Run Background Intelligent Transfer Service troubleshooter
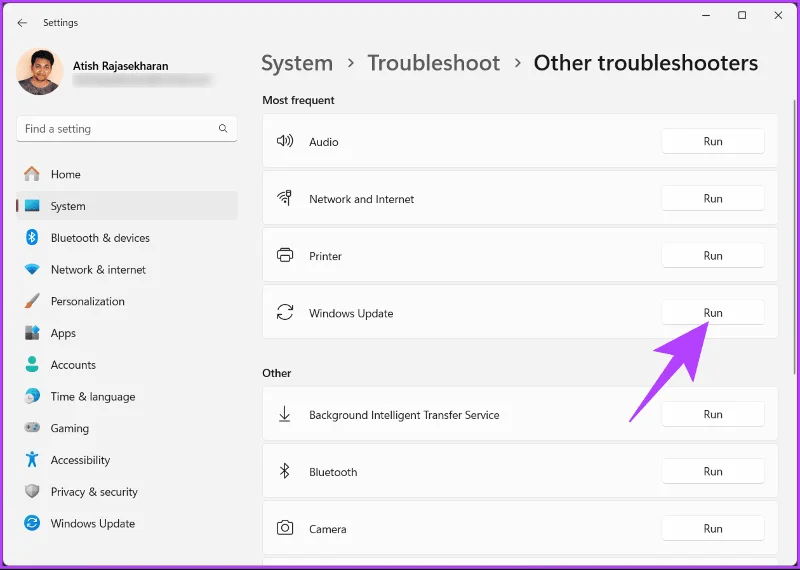This screenshot has width=800, height=570. point(713,414)
